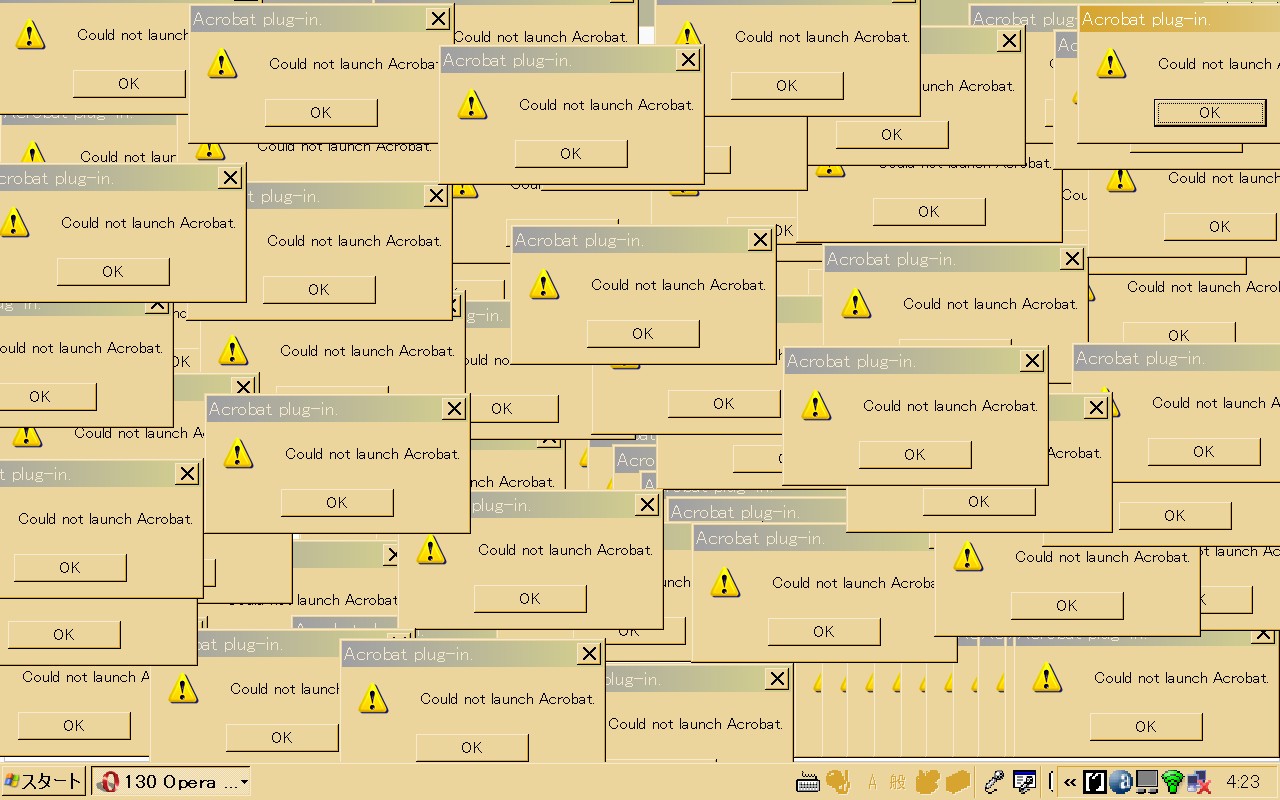1280x800 pixels.
Task: Expand the grouped '130 Opera' taskbar button
Action: pos(171,782)
